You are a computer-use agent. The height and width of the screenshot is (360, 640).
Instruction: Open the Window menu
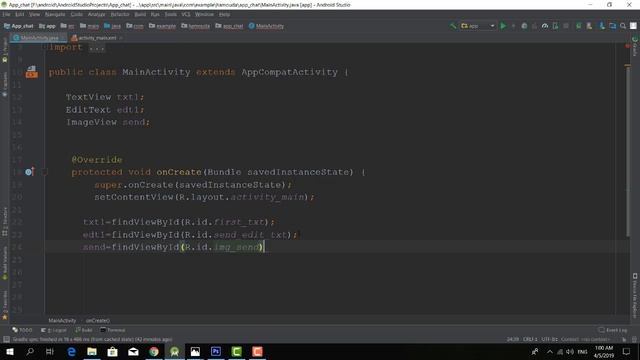(204, 14)
